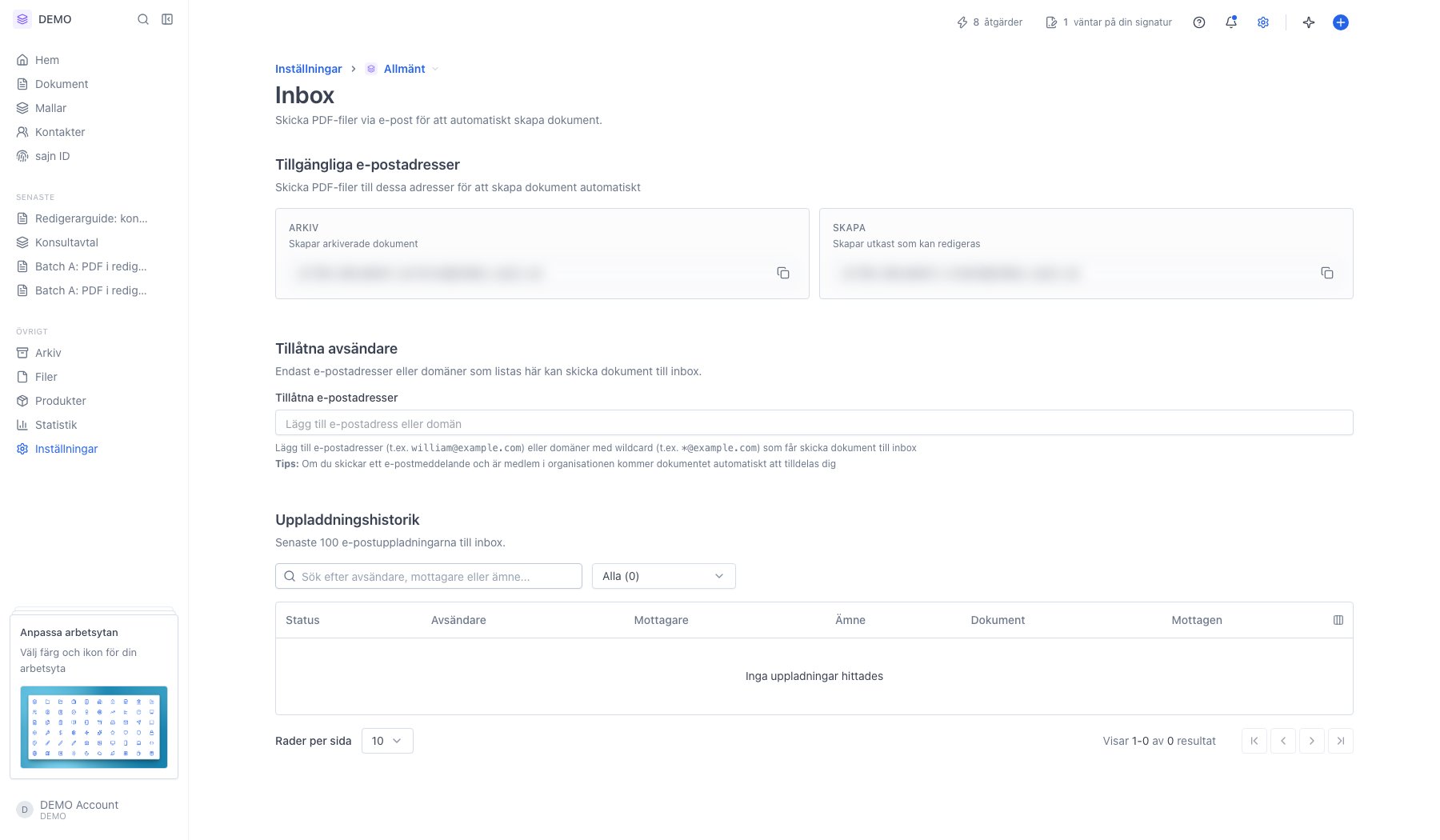This screenshot has height=840, width=1440.
Task: Toggle table column visibility icon
Action: click(x=1338, y=620)
